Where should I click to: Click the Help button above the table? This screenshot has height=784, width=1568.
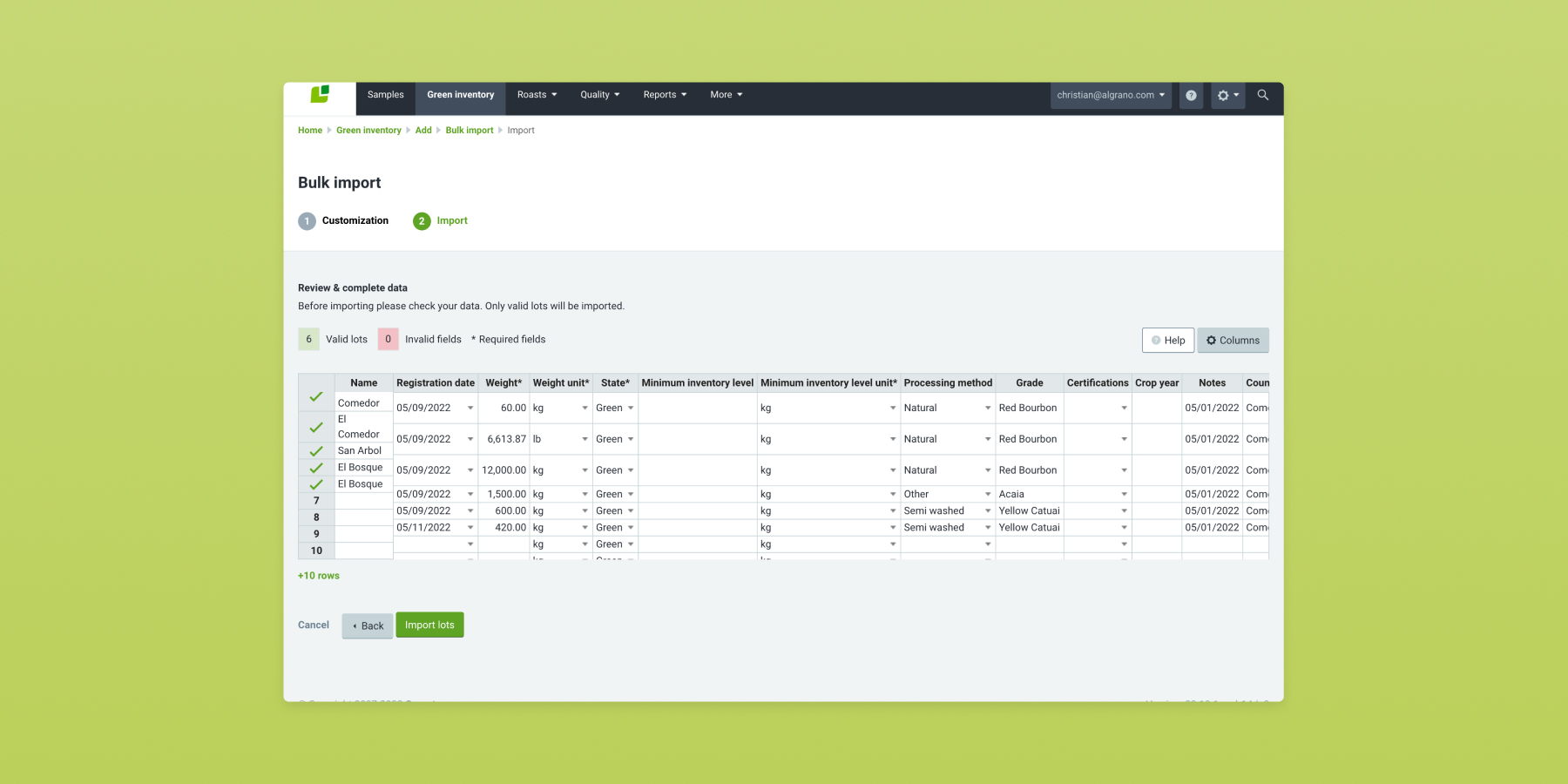coord(1168,340)
